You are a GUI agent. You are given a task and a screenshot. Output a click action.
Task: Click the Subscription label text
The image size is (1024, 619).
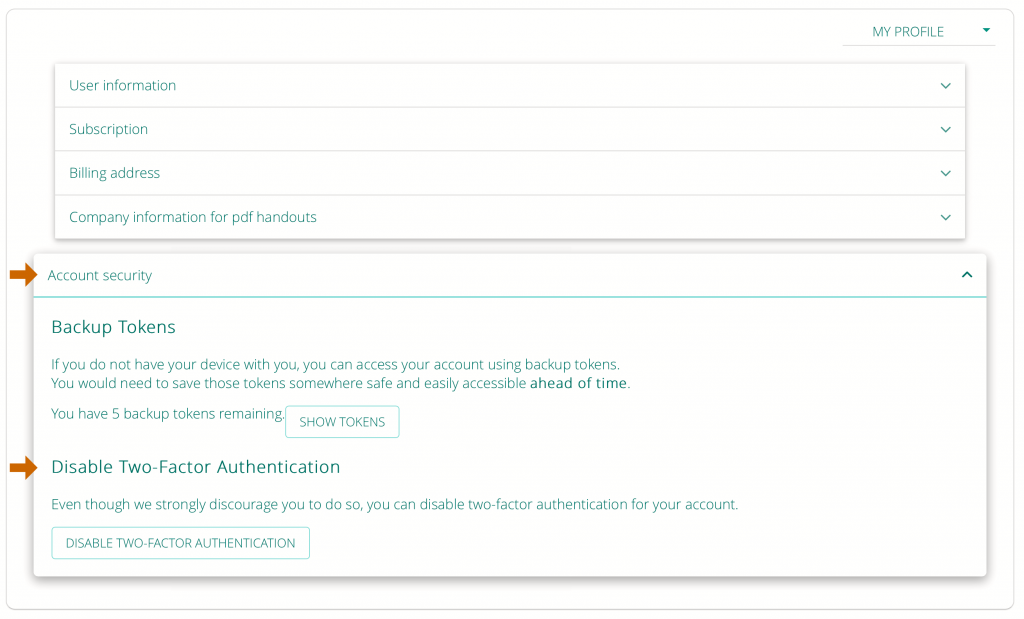(108, 129)
